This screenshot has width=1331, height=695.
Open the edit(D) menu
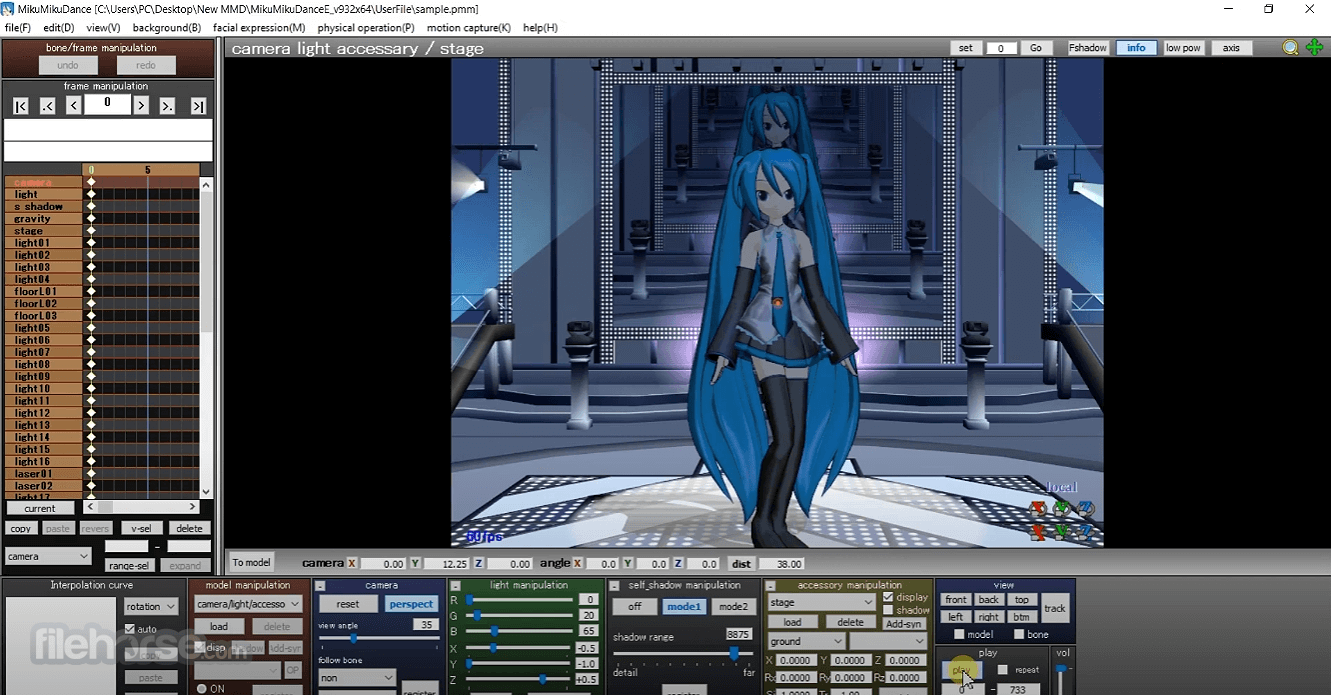(59, 28)
